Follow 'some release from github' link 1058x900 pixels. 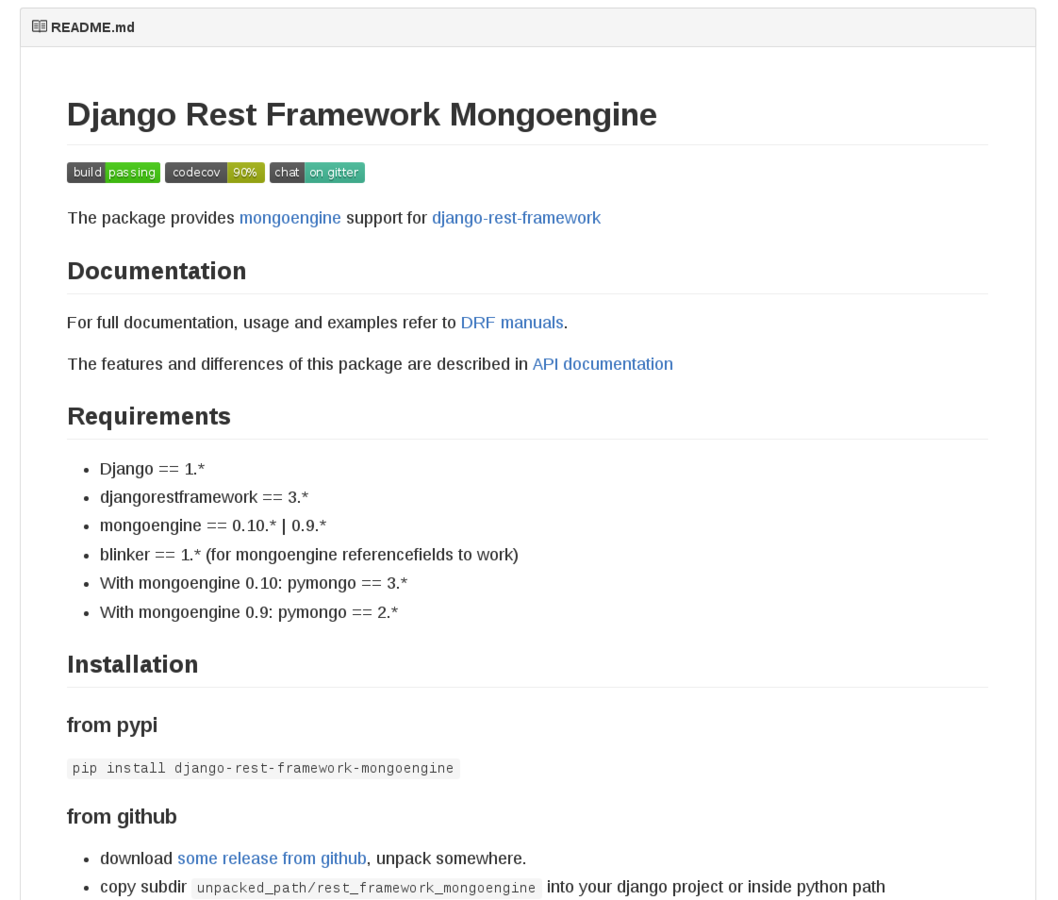point(272,858)
